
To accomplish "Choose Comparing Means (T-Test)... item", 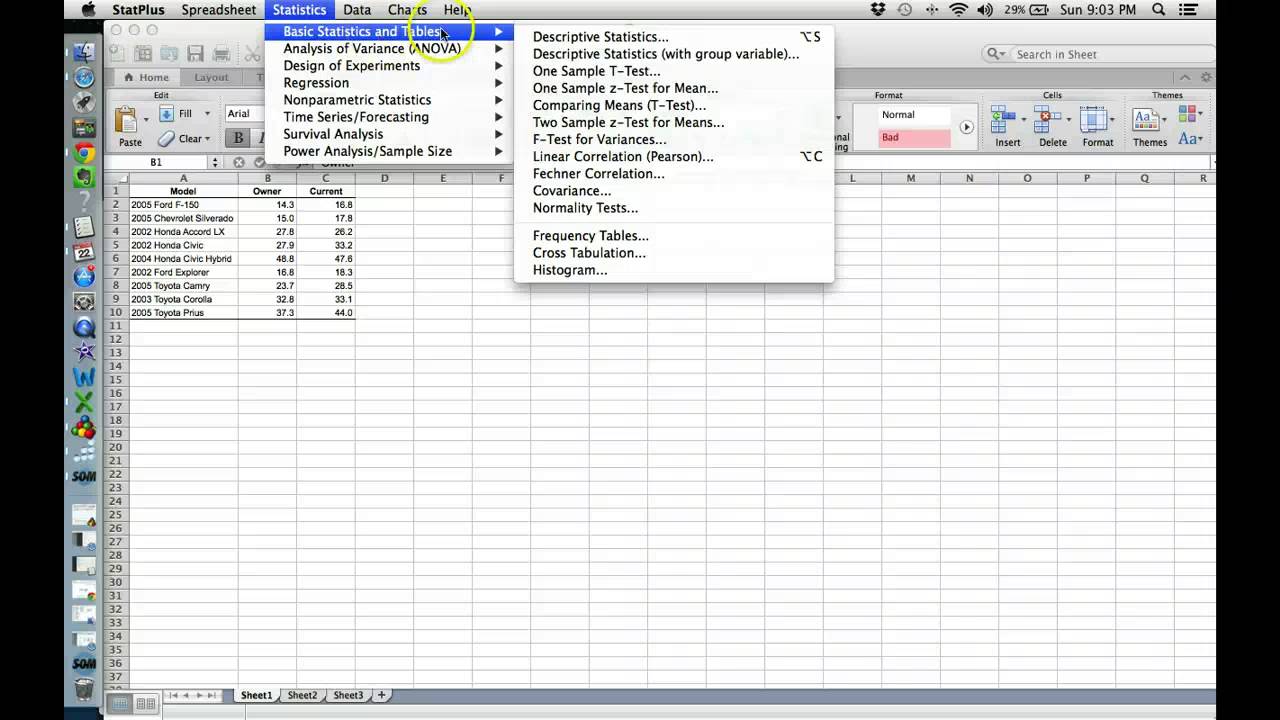I will 674,105.
